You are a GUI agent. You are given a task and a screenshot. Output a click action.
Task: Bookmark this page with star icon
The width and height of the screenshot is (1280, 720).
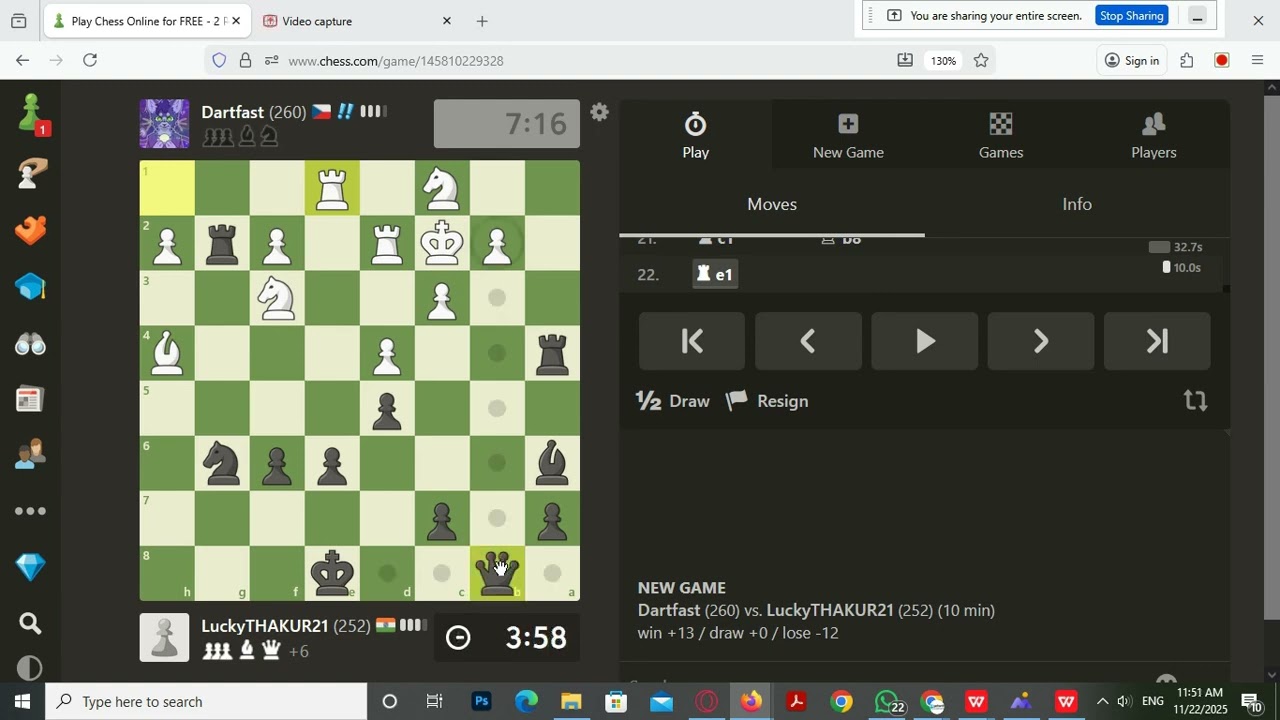coord(981,61)
